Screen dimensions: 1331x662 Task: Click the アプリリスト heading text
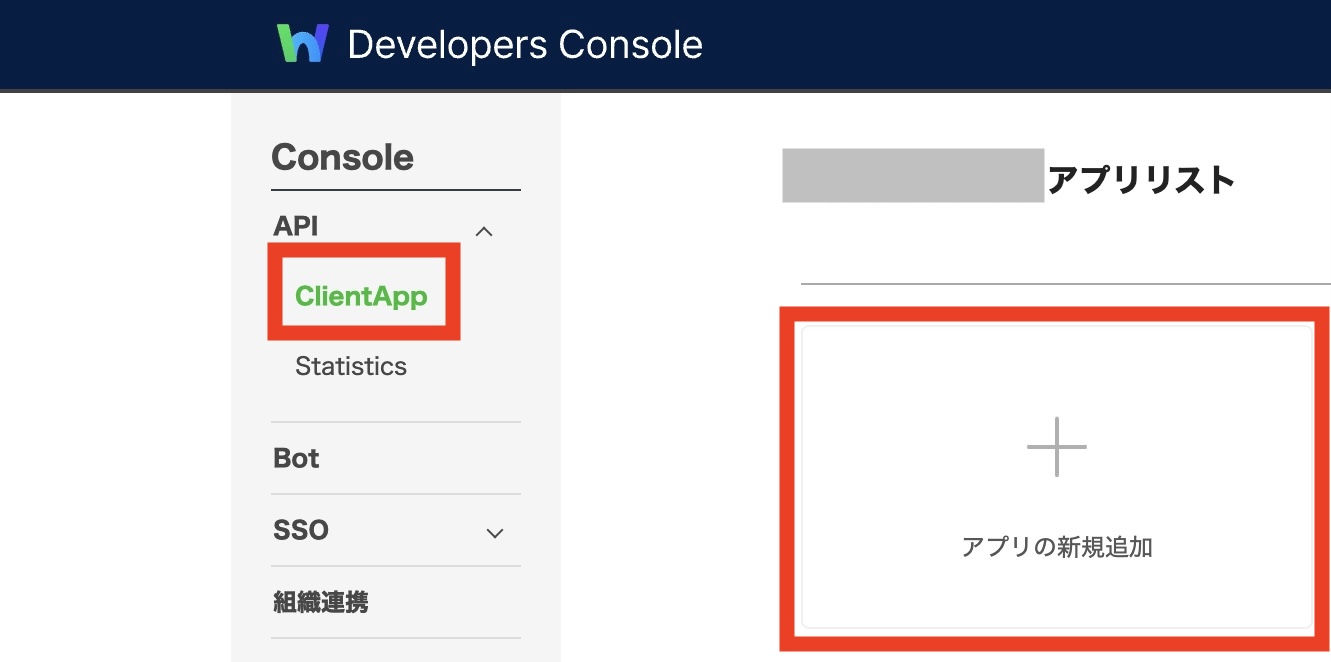coord(1141,180)
